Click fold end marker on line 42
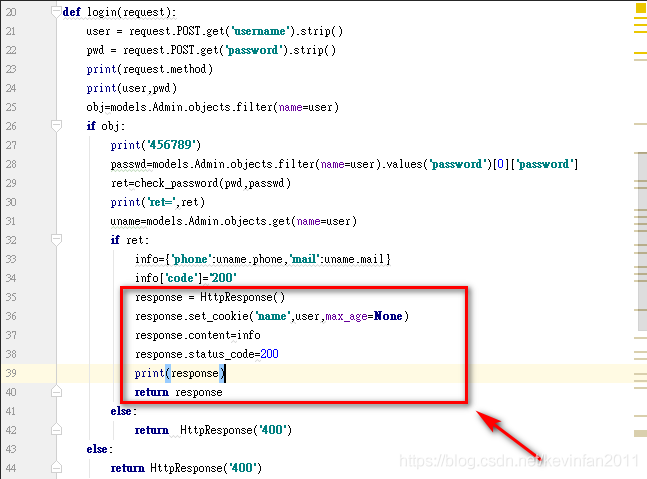Image resolution: width=647 pixels, height=479 pixels. tap(57, 429)
